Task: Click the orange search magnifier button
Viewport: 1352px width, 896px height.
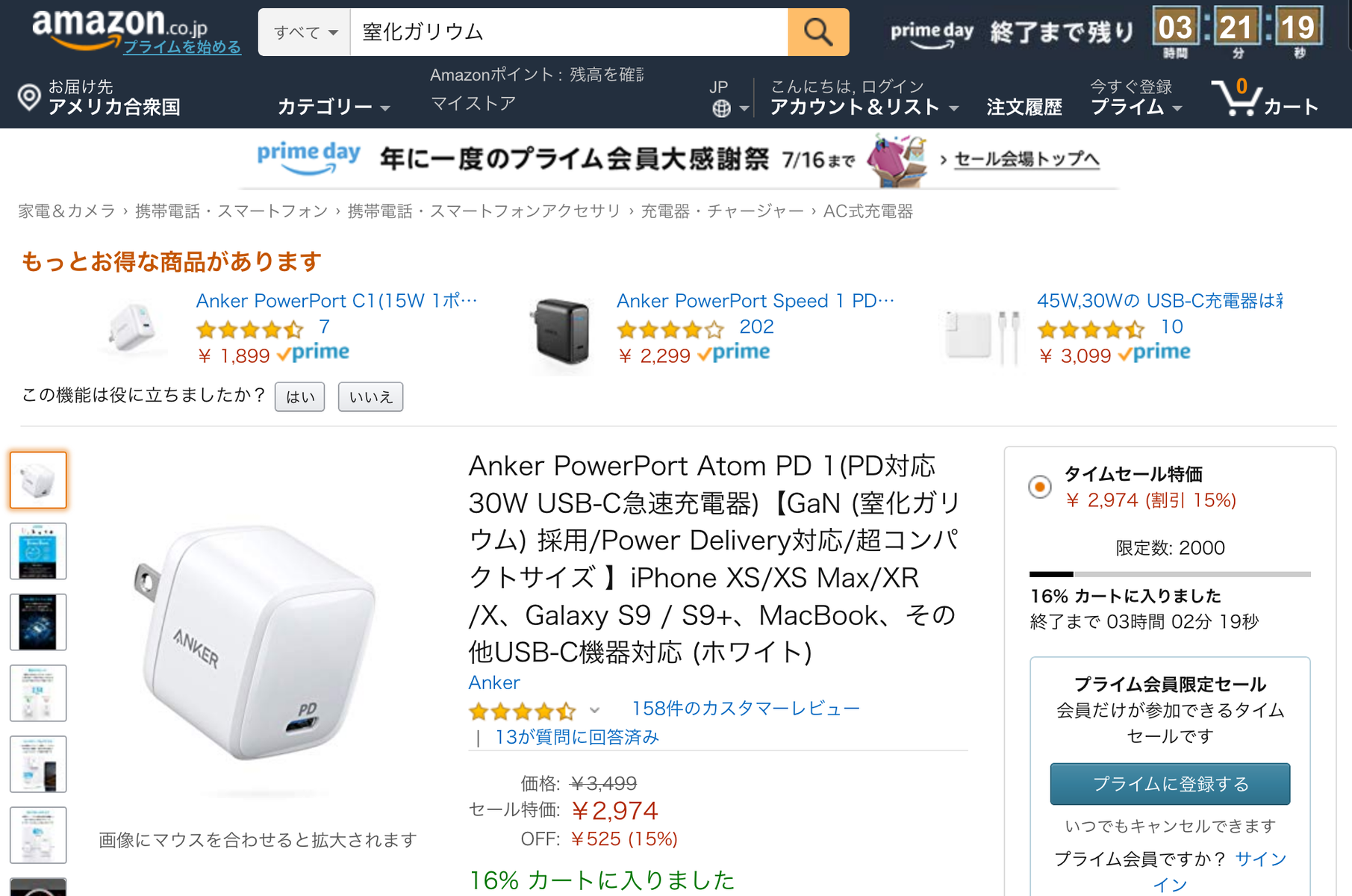Action: (x=818, y=32)
